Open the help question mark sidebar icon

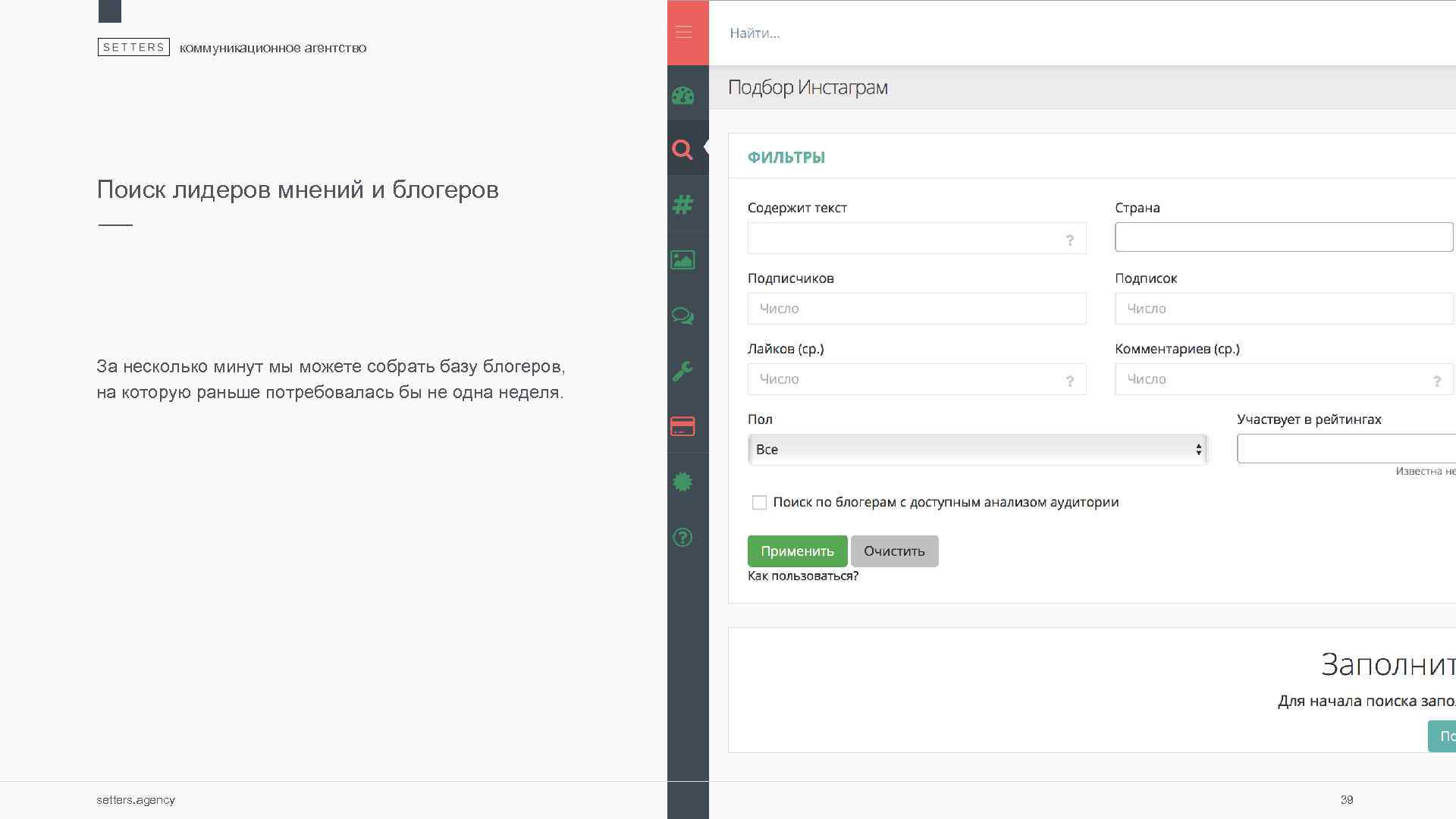(682, 538)
